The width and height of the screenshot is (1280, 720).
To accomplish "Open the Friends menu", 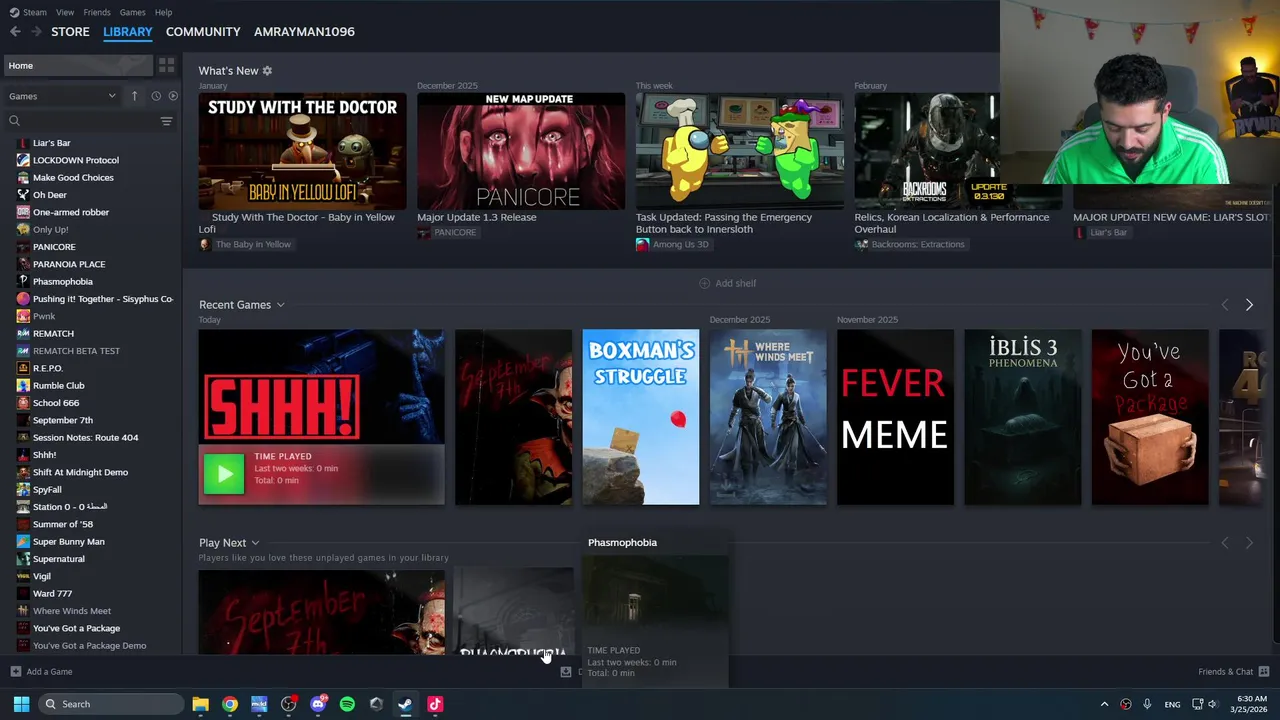I will (97, 12).
